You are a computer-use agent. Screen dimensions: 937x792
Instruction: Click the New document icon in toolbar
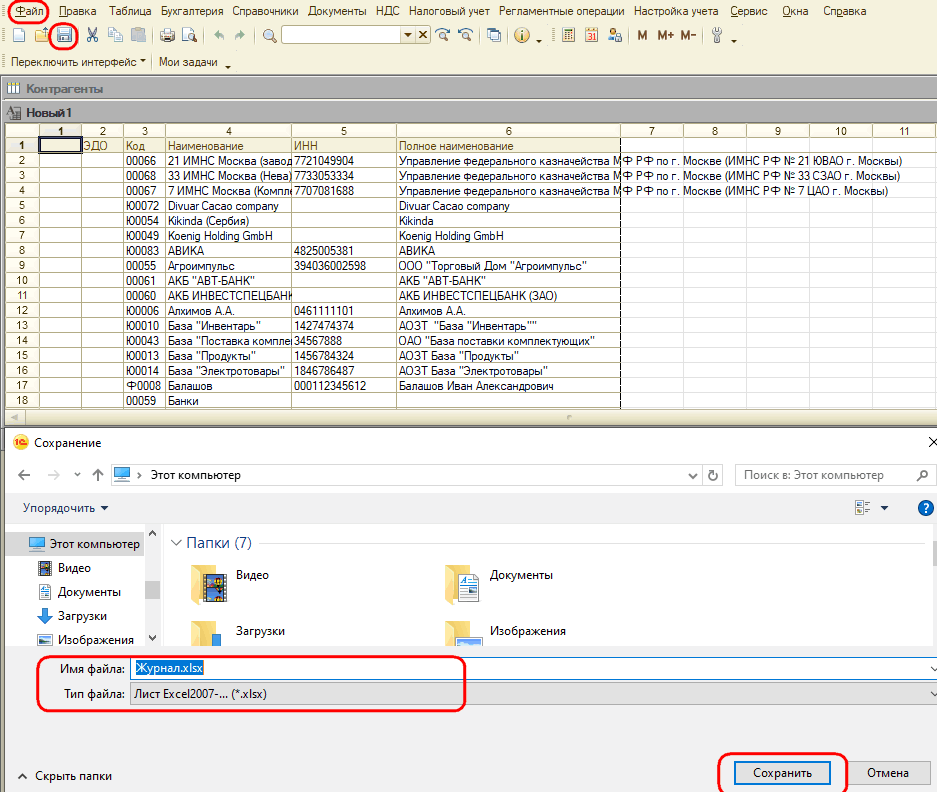pos(19,35)
